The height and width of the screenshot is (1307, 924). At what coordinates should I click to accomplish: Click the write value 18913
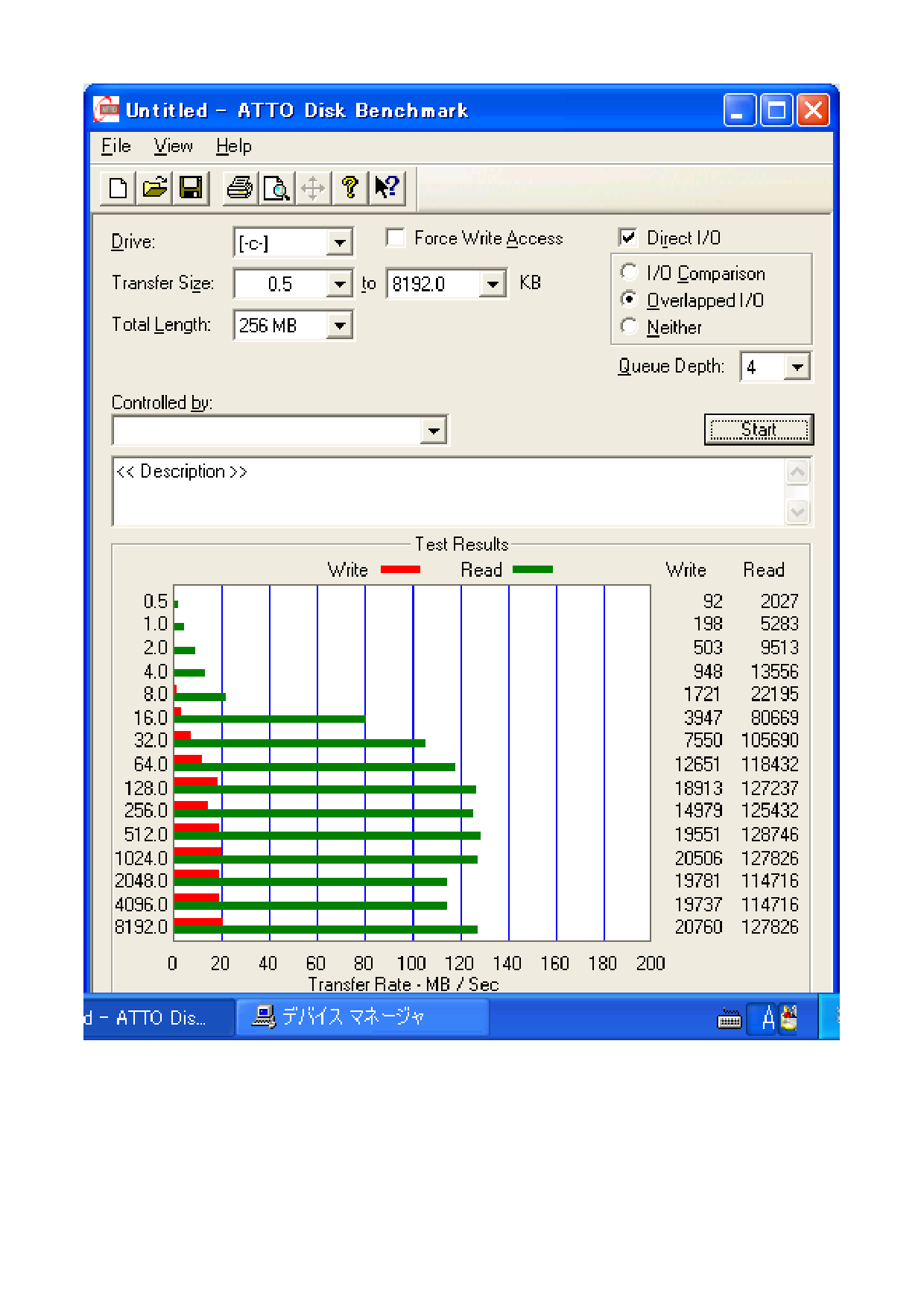point(699,788)
